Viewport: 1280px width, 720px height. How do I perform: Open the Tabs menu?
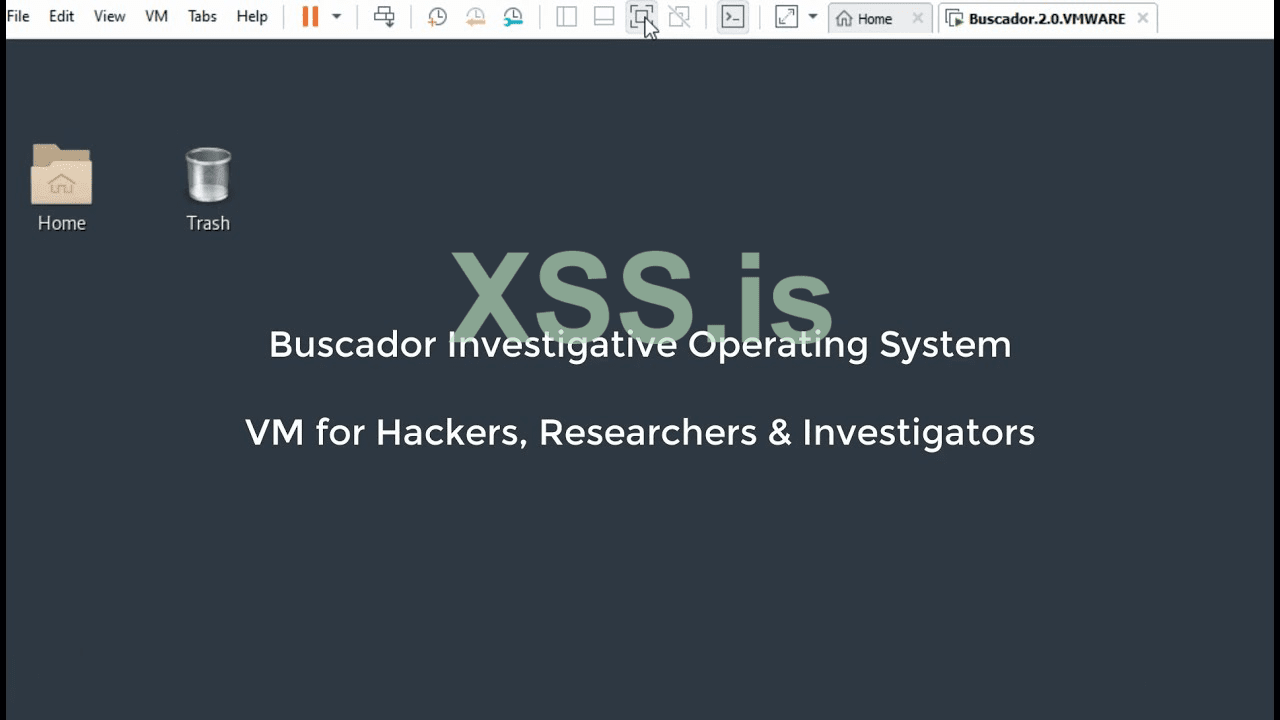click(x=202, y=17)
